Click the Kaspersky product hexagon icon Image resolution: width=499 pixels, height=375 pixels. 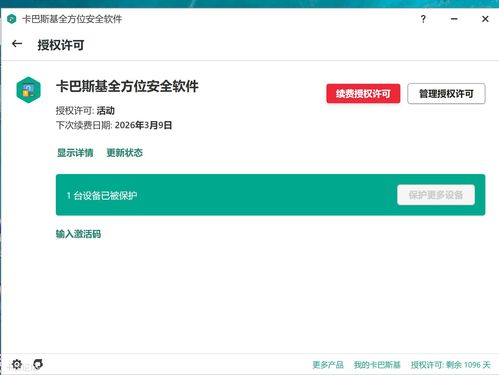29,90
